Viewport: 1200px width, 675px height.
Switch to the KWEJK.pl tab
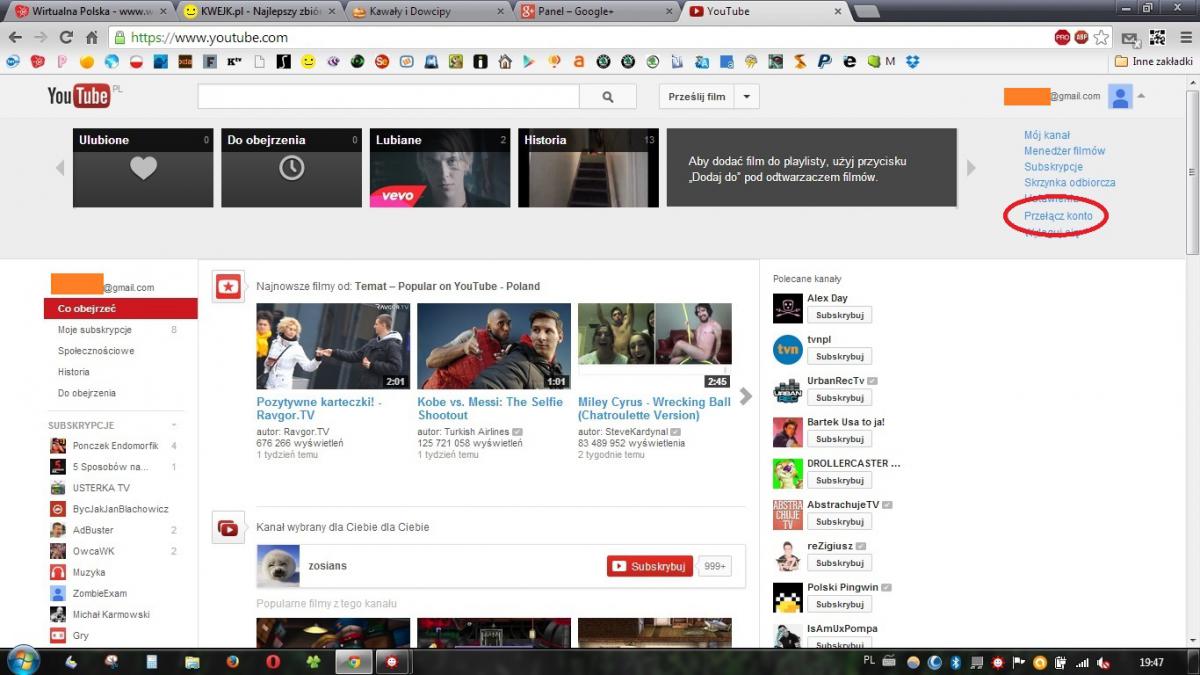click(258, 11)
